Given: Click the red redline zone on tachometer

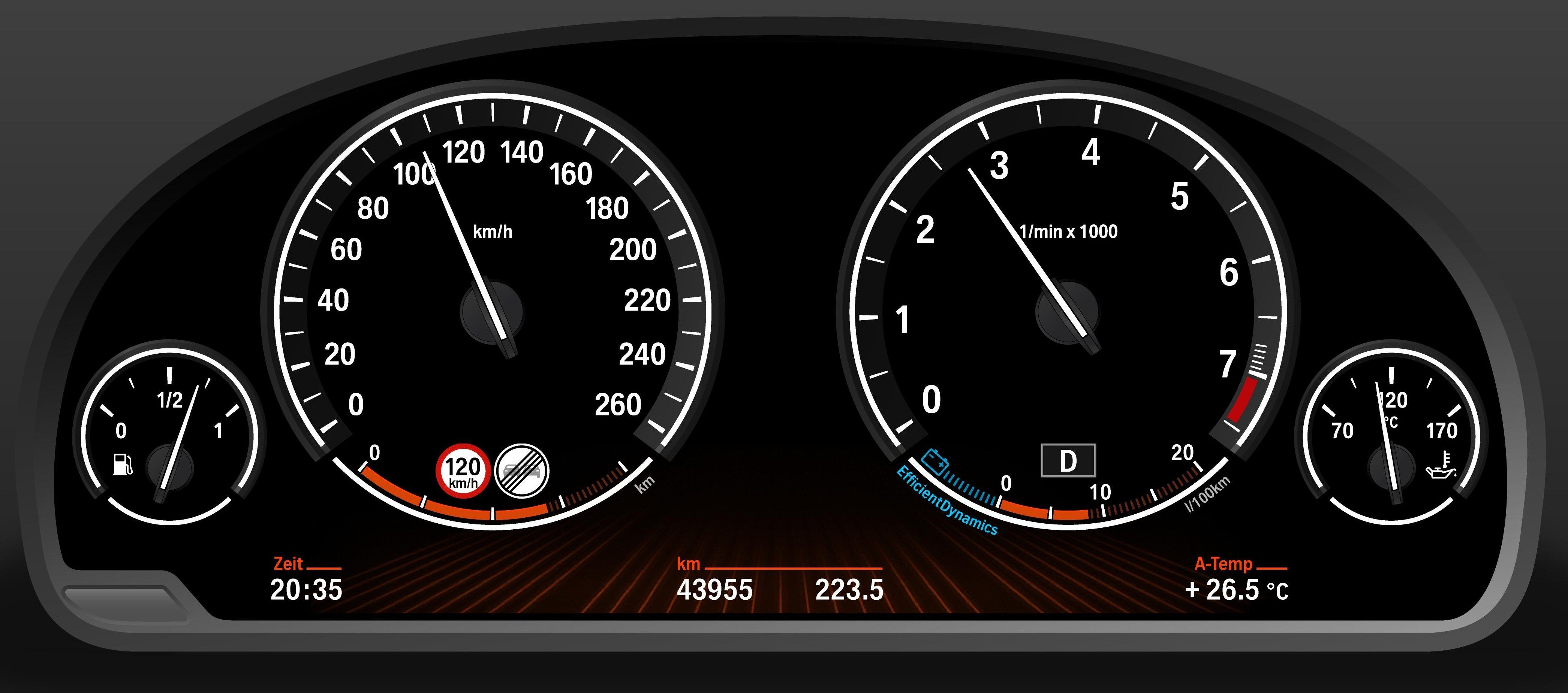Looking at the screenshot, I should click(1242, 399).
